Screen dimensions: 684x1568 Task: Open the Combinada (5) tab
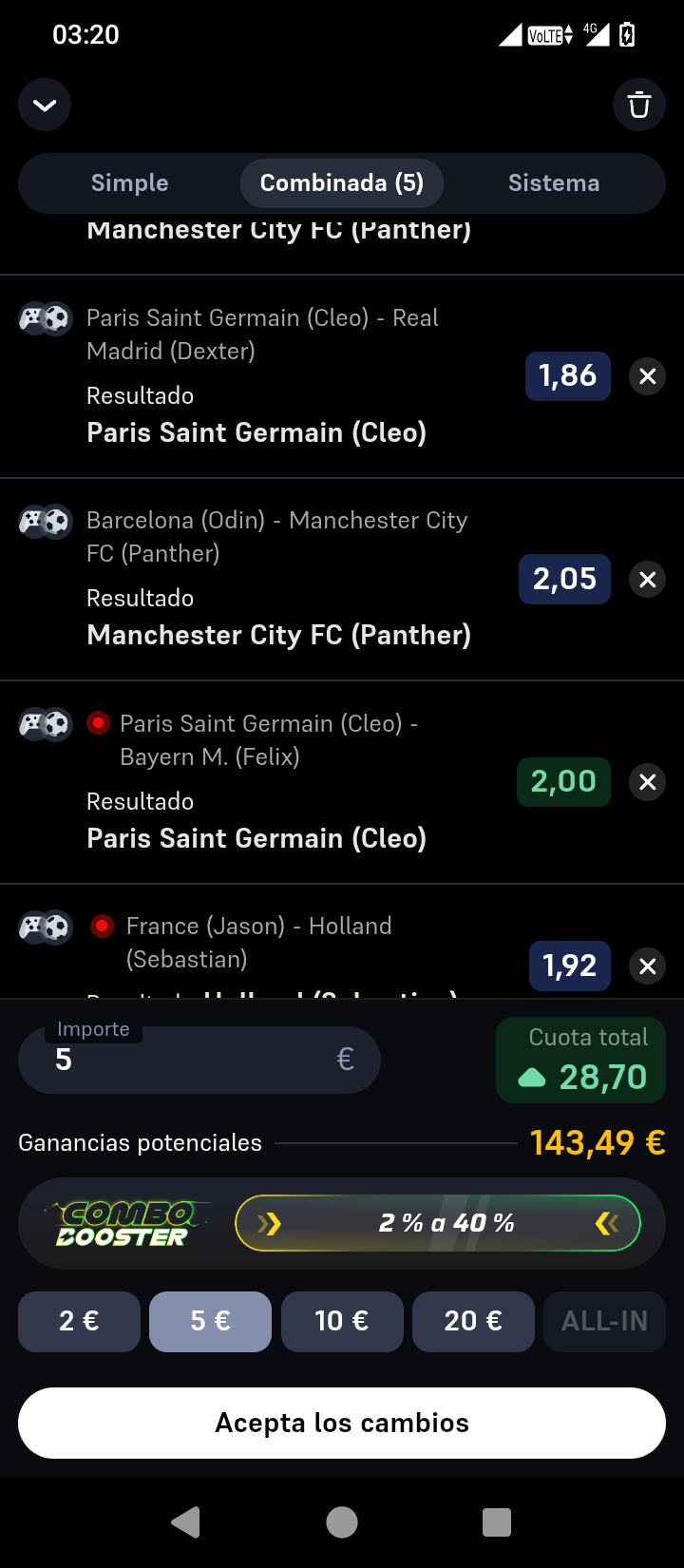[342, 183]
